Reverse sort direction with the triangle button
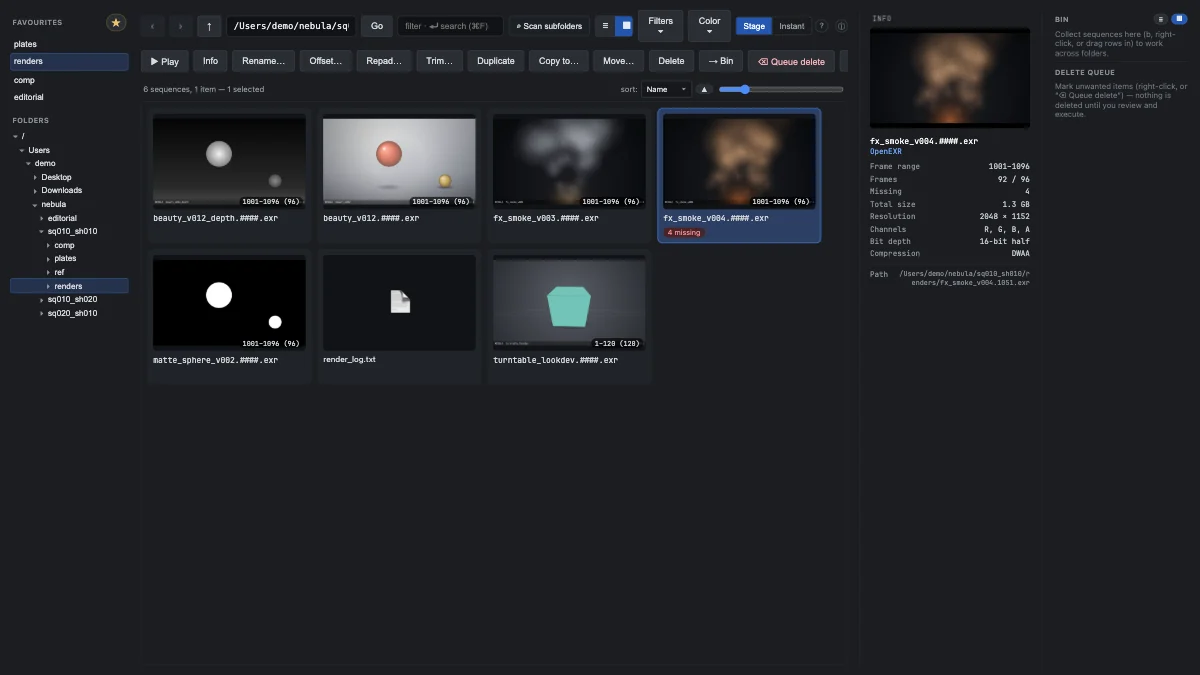The width and height of the screenshot is (1200, 675). [x=704, y=89]
